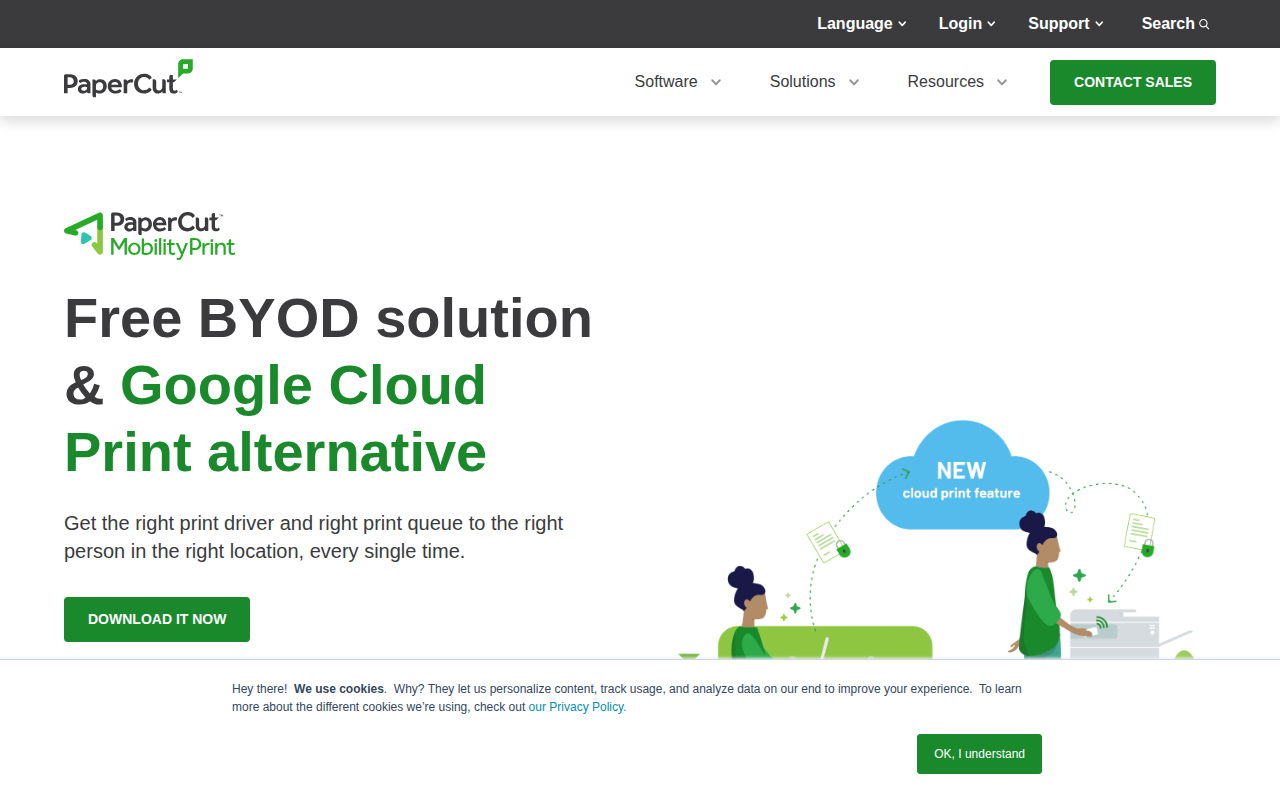Open the Login dropdown menu
The height and width of the screenshot is (800, 1280).
click(967, 24)
